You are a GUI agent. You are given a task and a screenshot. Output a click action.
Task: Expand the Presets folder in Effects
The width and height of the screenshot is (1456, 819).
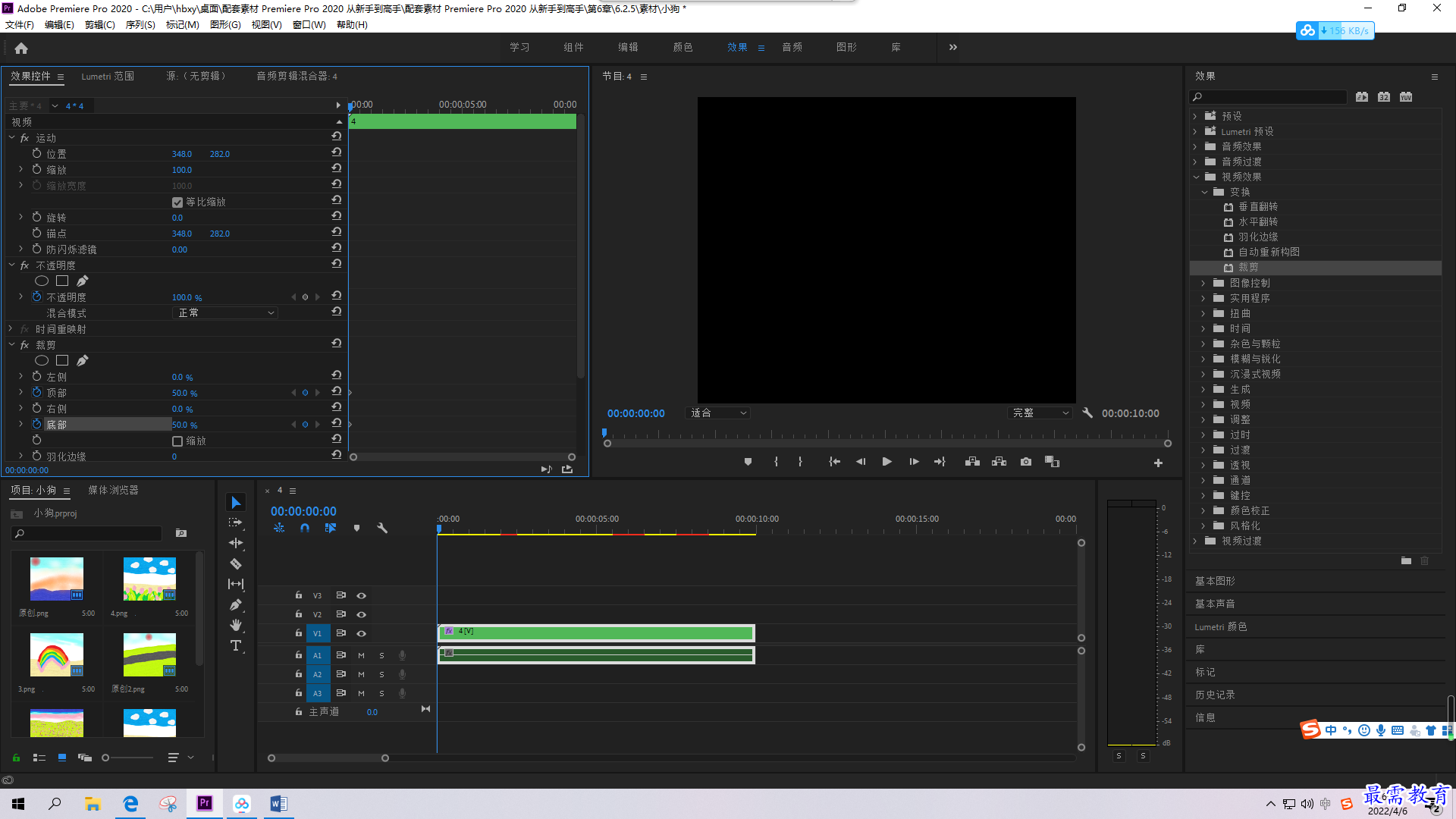pos(1196,116)
